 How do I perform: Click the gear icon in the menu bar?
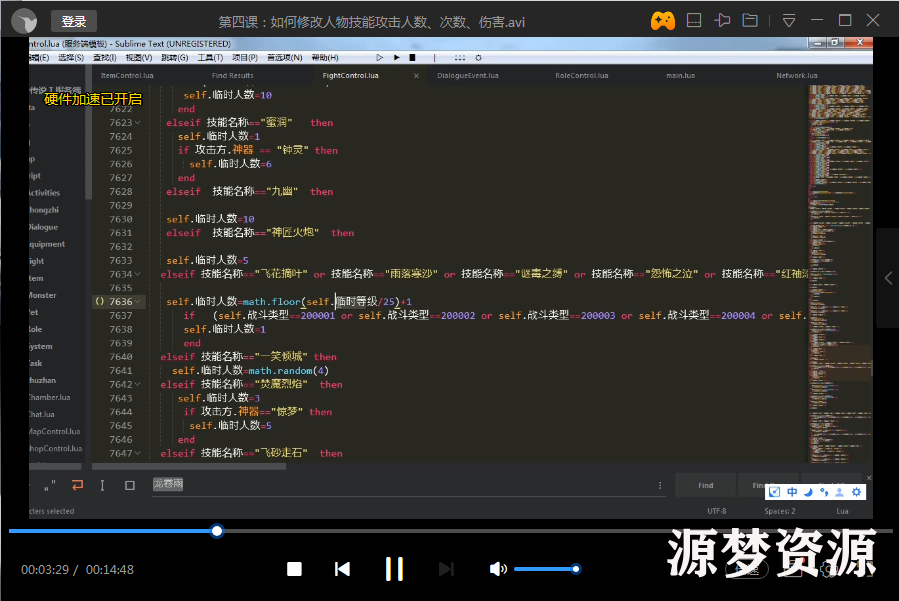click(x=478, y=58)
